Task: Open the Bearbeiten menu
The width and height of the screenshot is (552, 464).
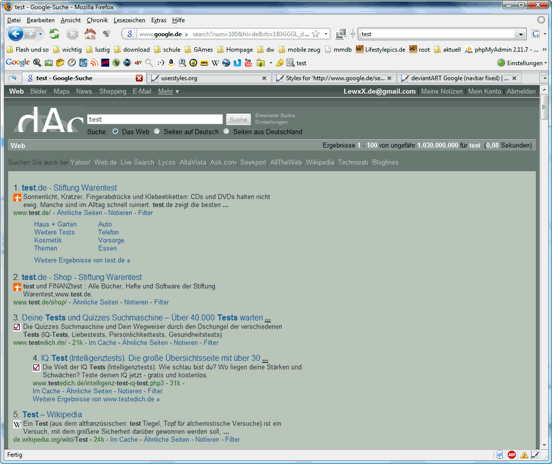Action: pyautogui.click(x=41, y=20)
